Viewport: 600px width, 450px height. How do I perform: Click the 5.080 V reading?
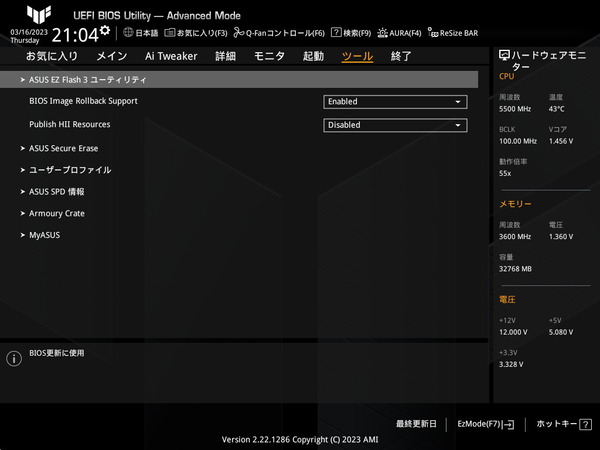[561, 332]
